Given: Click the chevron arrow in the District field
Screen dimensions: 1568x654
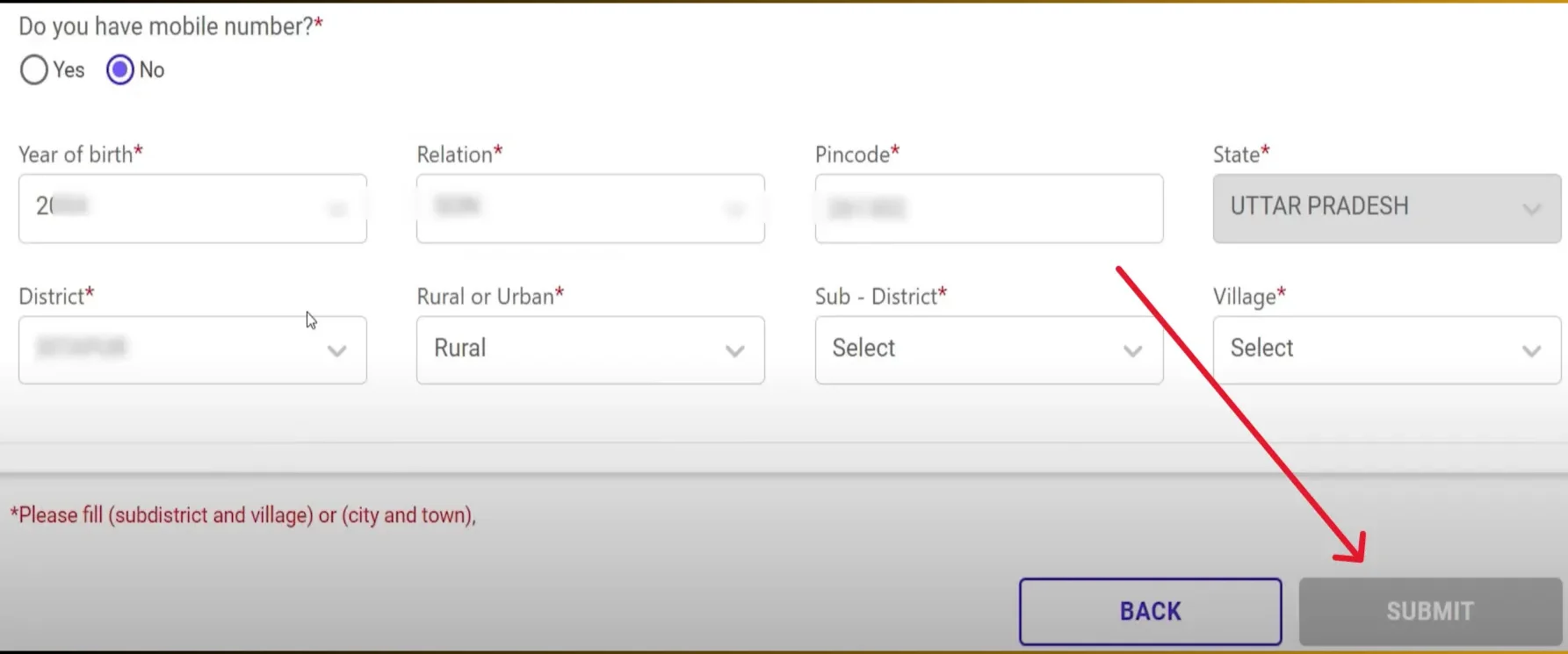Looking at the screenshot, I should [x=336, y=351].
